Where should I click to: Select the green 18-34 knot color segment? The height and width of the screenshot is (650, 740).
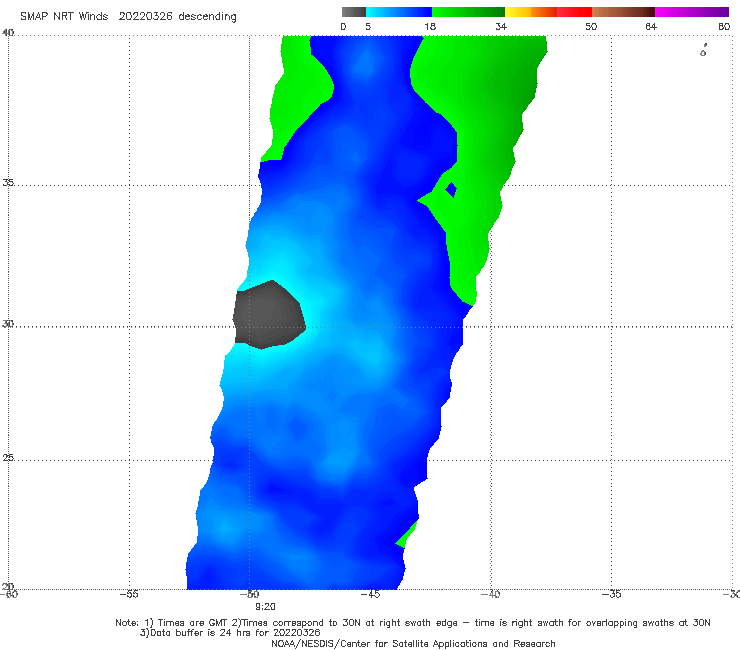(469, 12)
